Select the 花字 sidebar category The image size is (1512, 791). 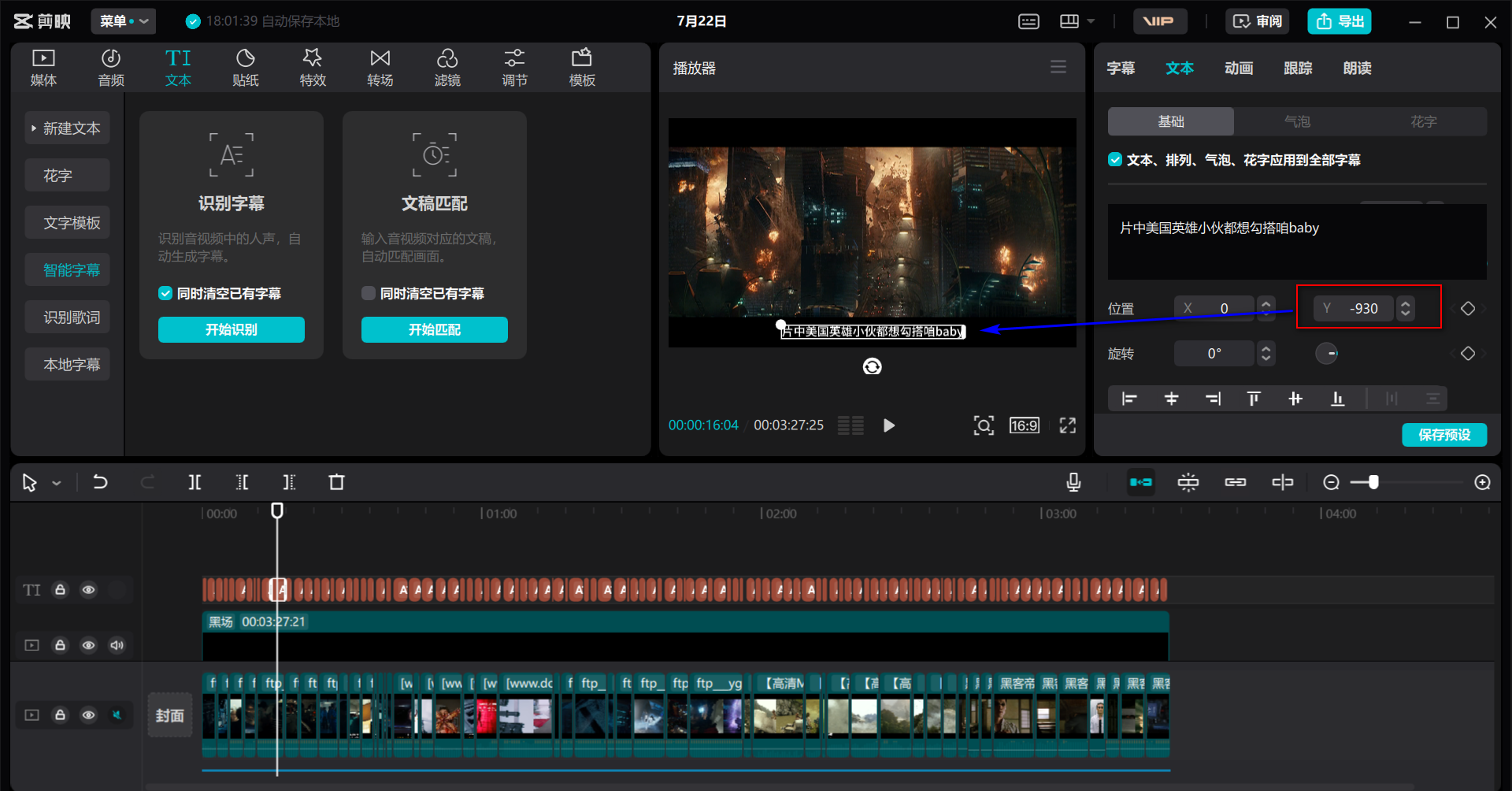point(67,176)
